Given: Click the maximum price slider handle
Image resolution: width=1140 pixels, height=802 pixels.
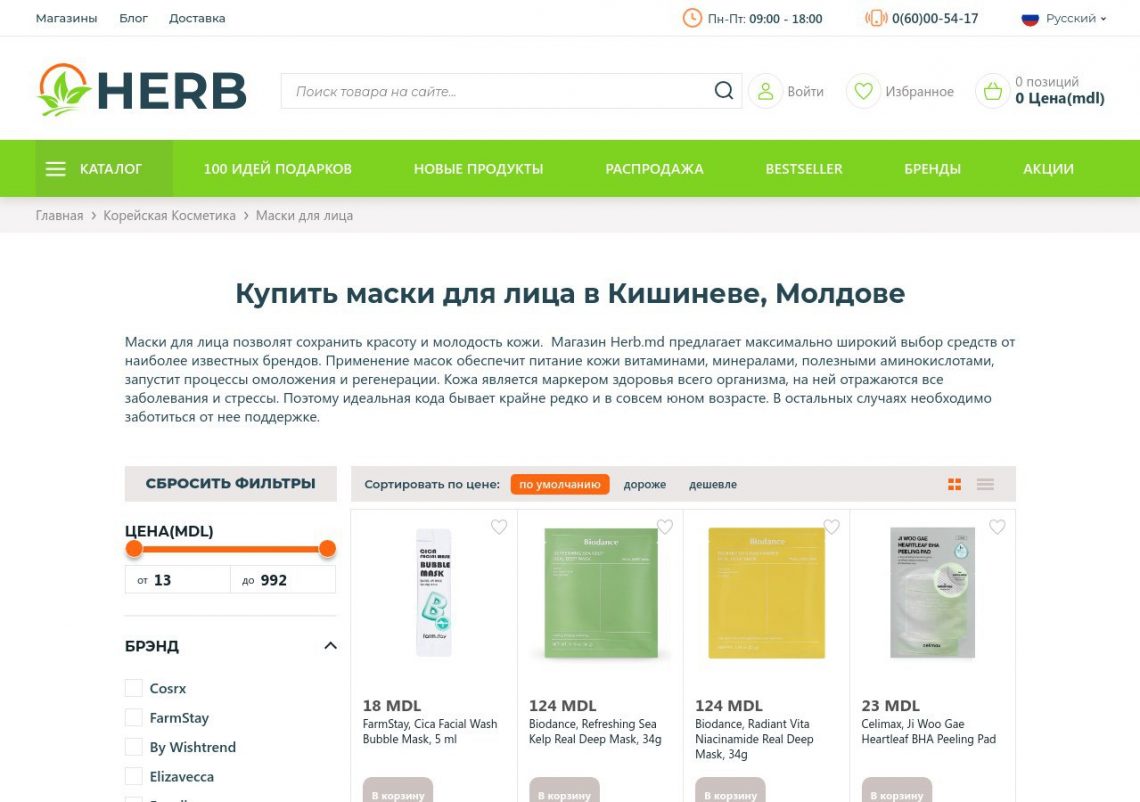Looking at the screenshot, I should (x=327, y=549).
